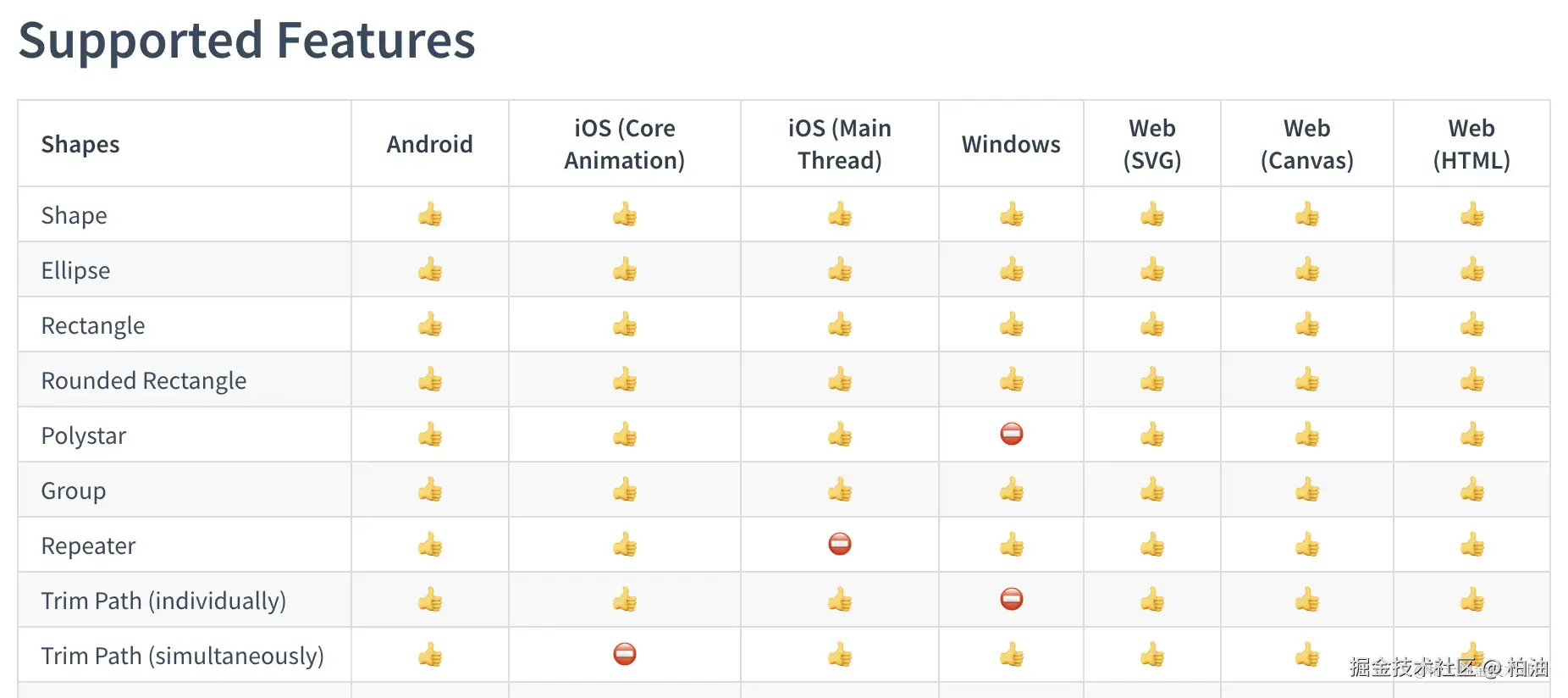Image resolution: width=1568 pixels, height=698 pixels.
Task: Click the Supported Features heading
Action: (247, 41)
